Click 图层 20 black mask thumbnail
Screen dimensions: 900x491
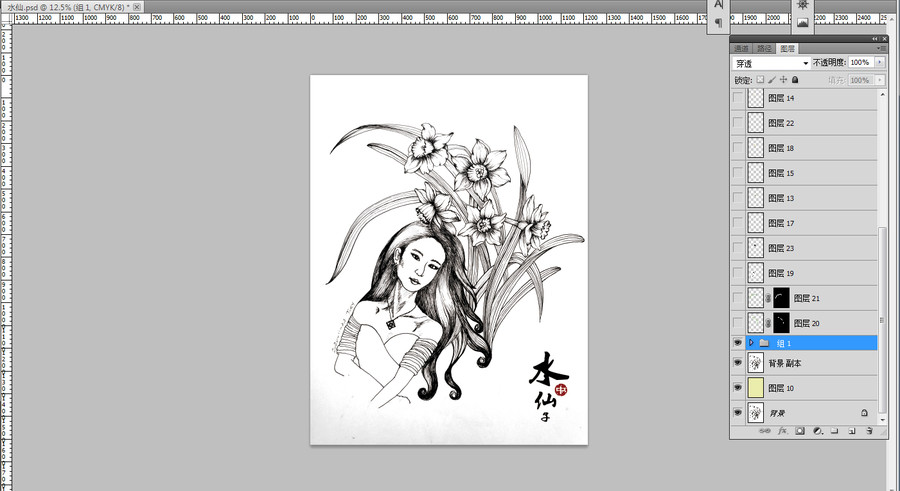coord(781,323)
